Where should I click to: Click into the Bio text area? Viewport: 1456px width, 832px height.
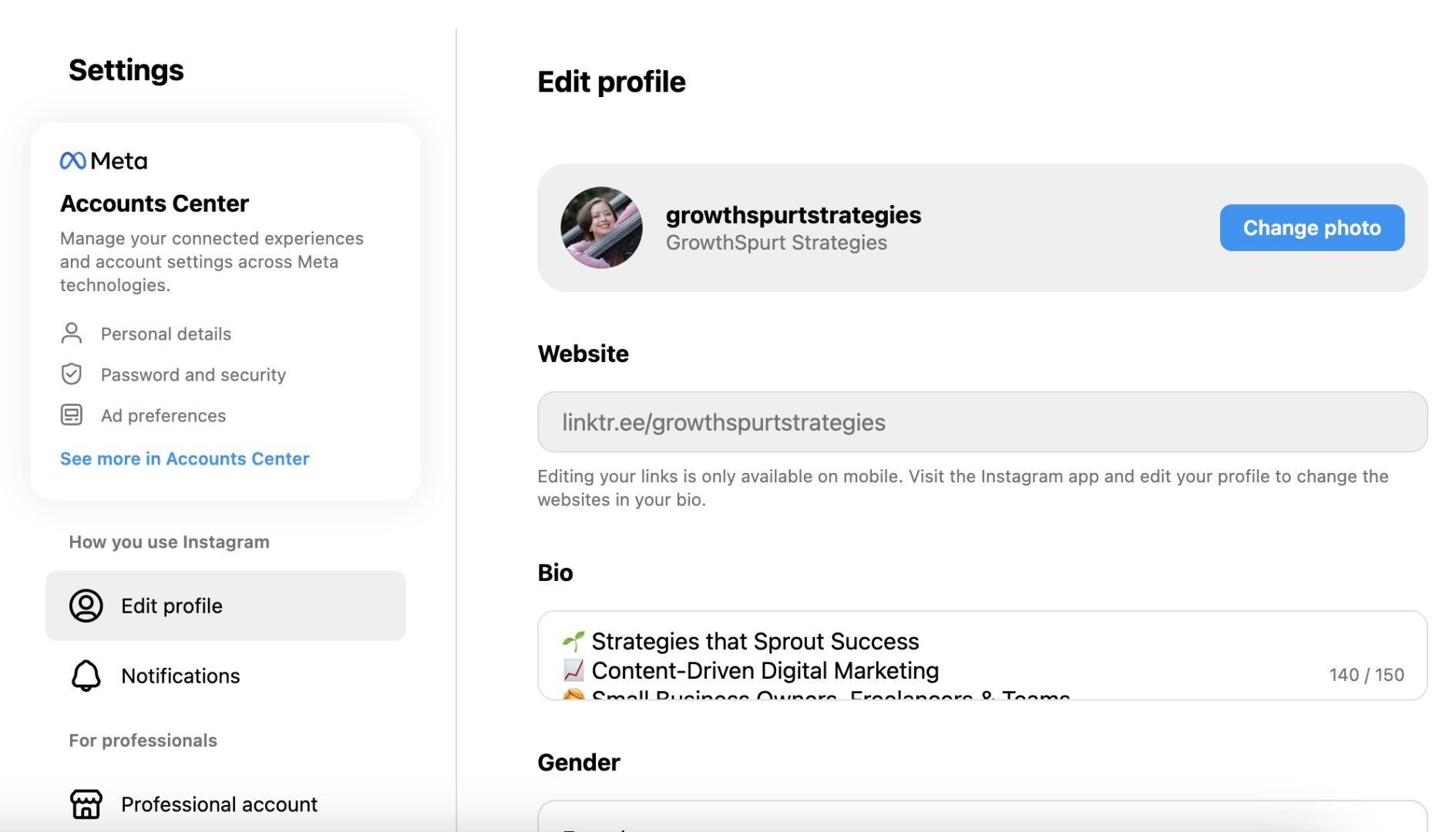click(982, 655)
